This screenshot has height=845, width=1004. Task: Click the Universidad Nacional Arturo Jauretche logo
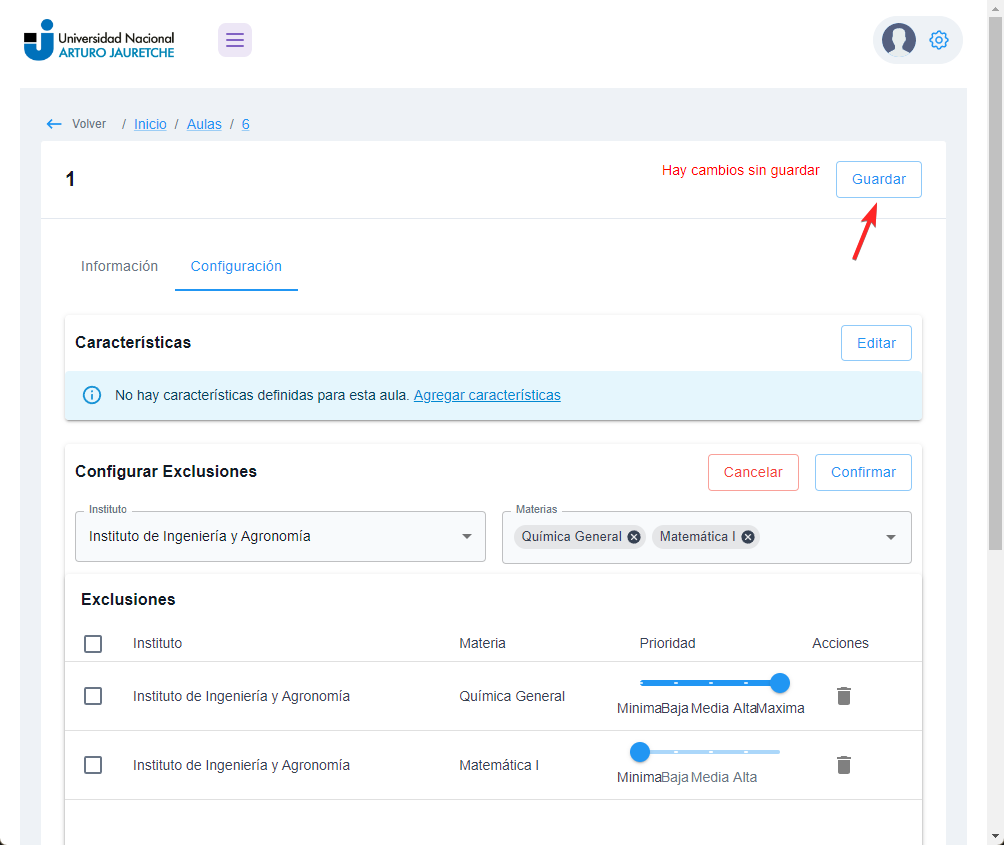(x=99, y=40)
